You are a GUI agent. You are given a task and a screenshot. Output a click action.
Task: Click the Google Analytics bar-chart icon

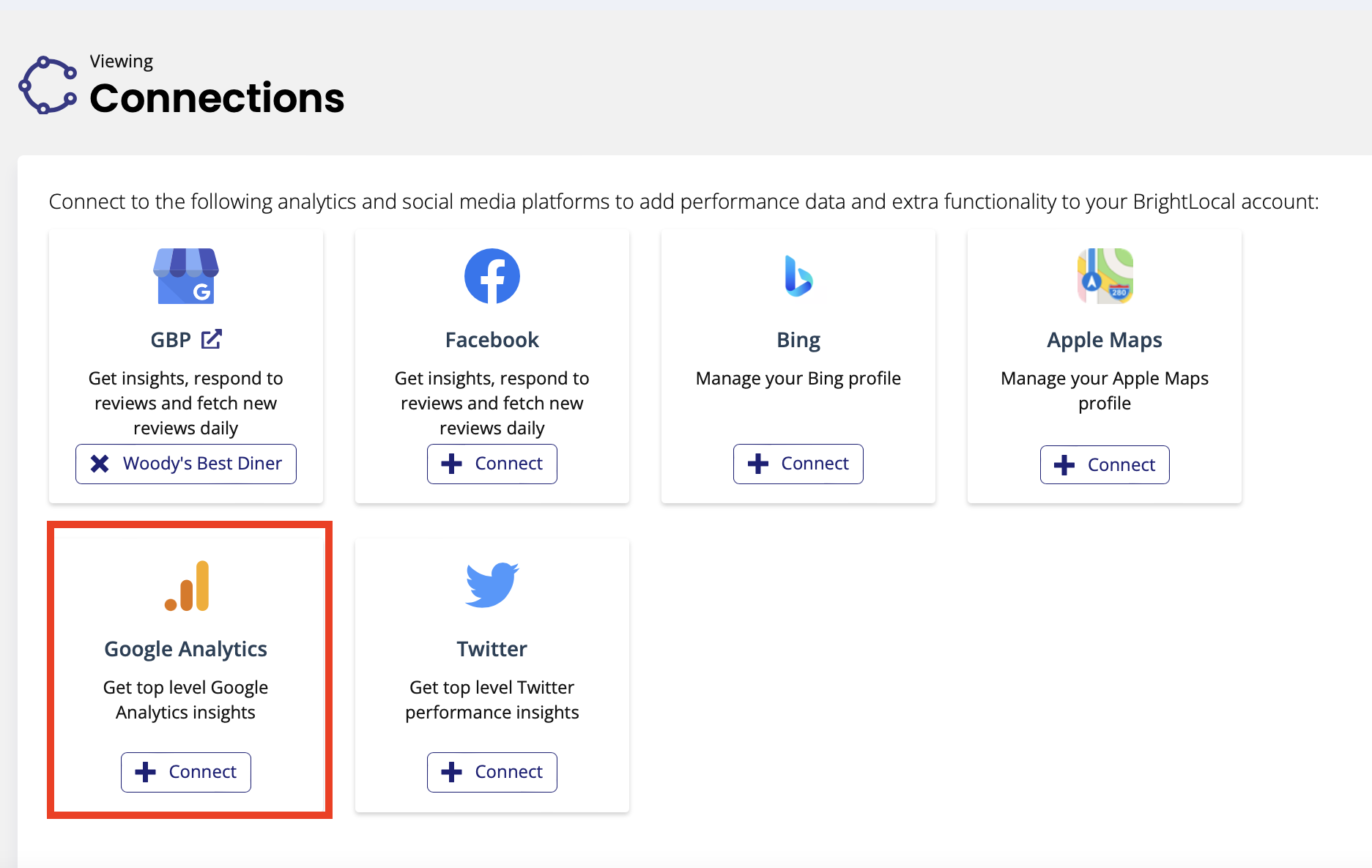pos(186,586)
